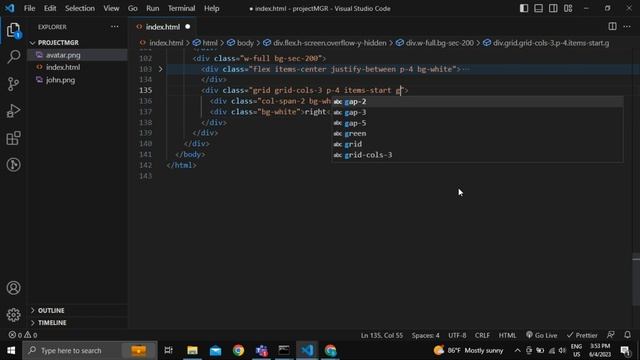The image size is (640, 360).
Task: Open File menu
Action: coord(29,8)
